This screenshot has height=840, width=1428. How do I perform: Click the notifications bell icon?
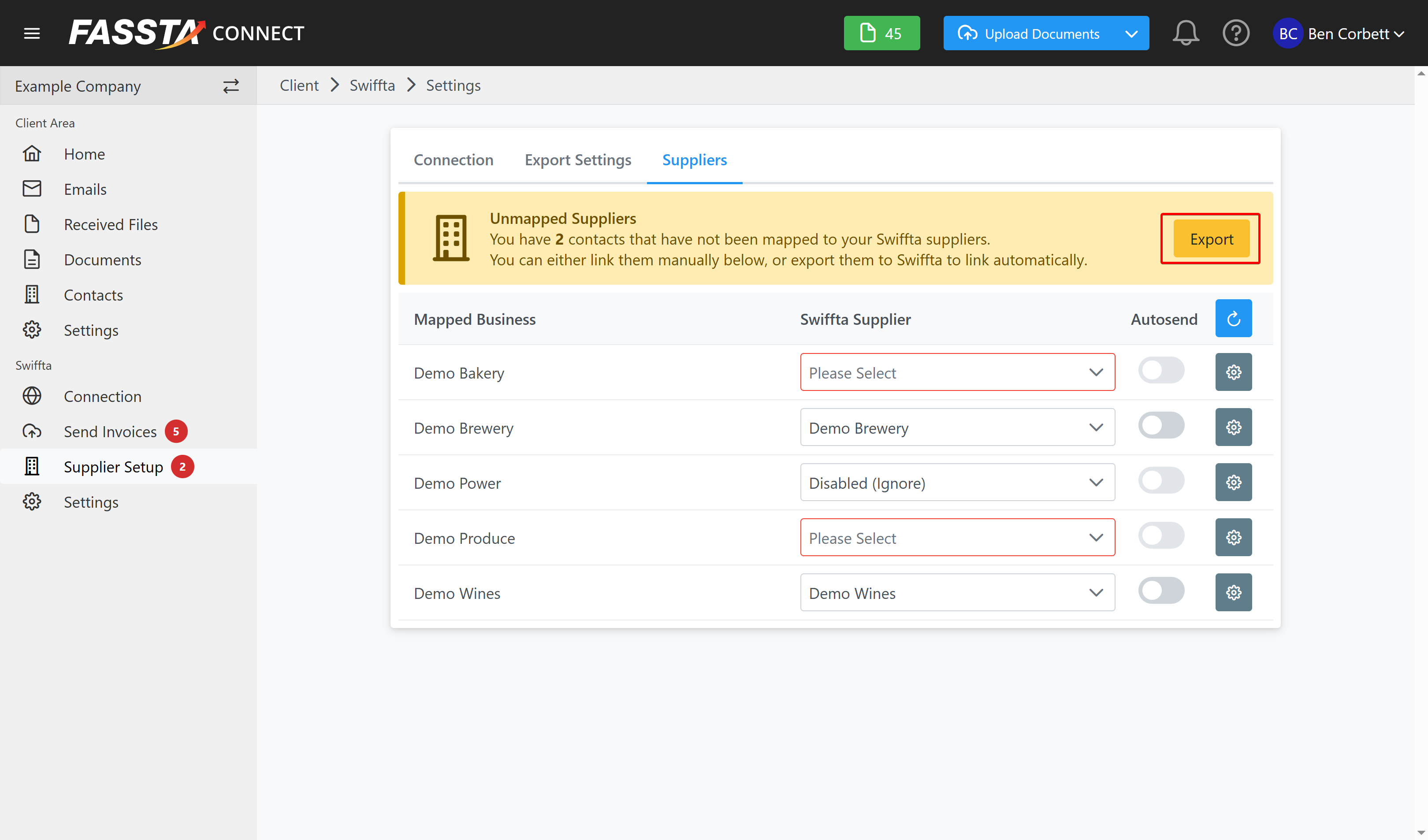(x=1185, y=33)
